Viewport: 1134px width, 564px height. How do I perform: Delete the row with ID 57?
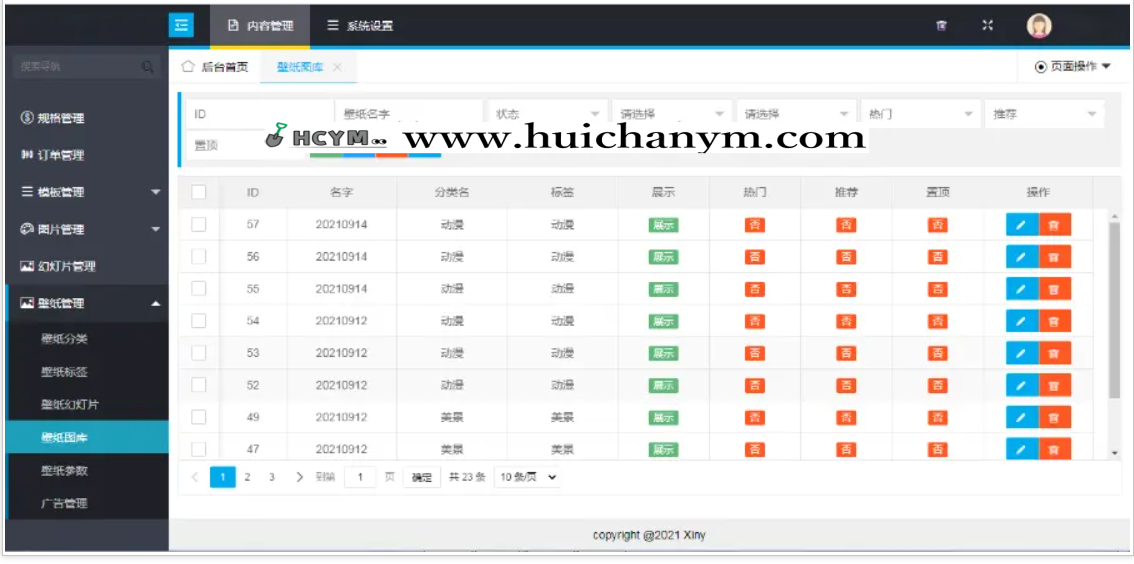[1054, 225]
